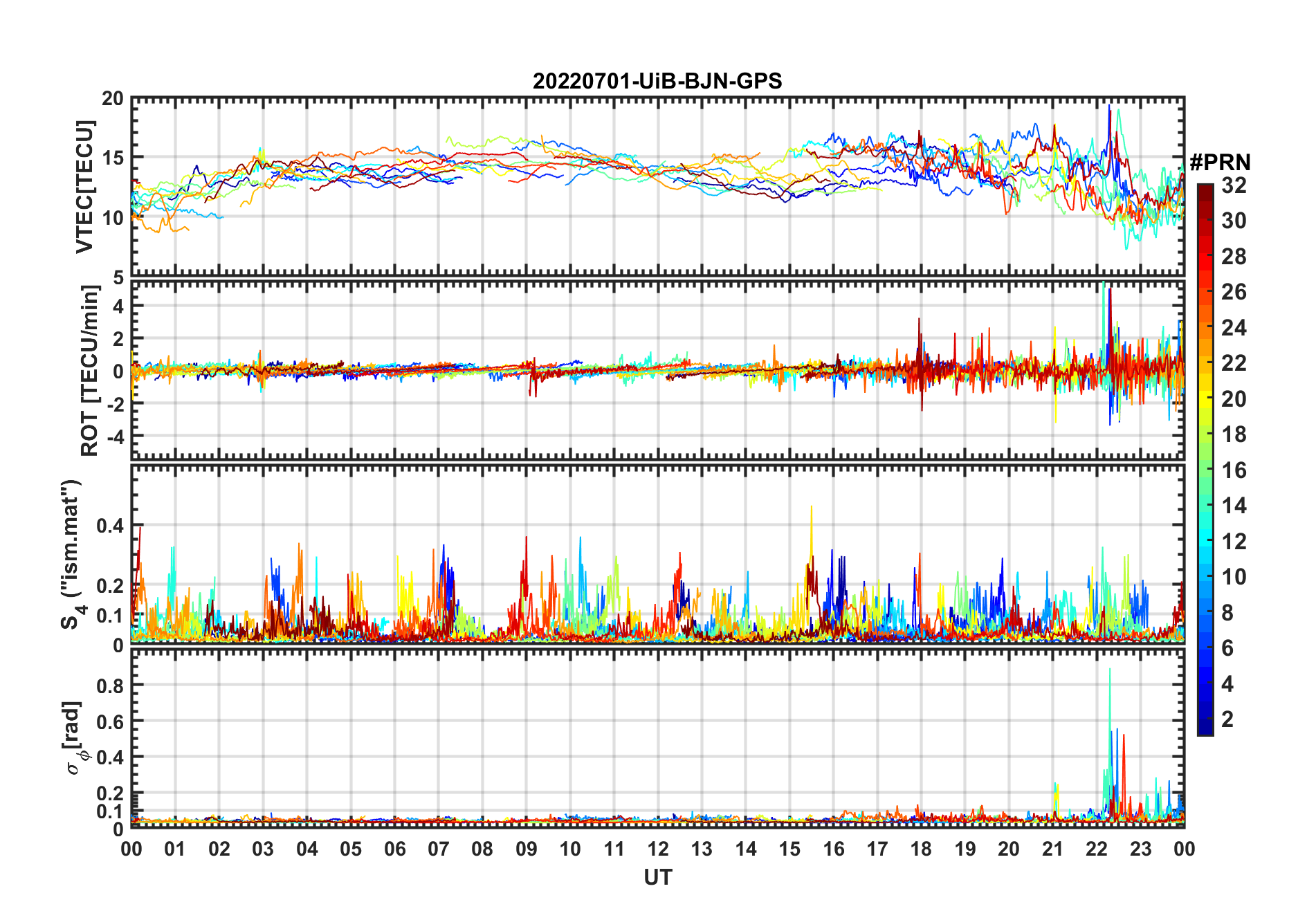The image size is (1316, 920).
Task: Select the -4 tick label on the ROT axis
Action: (x=114, y=436)
